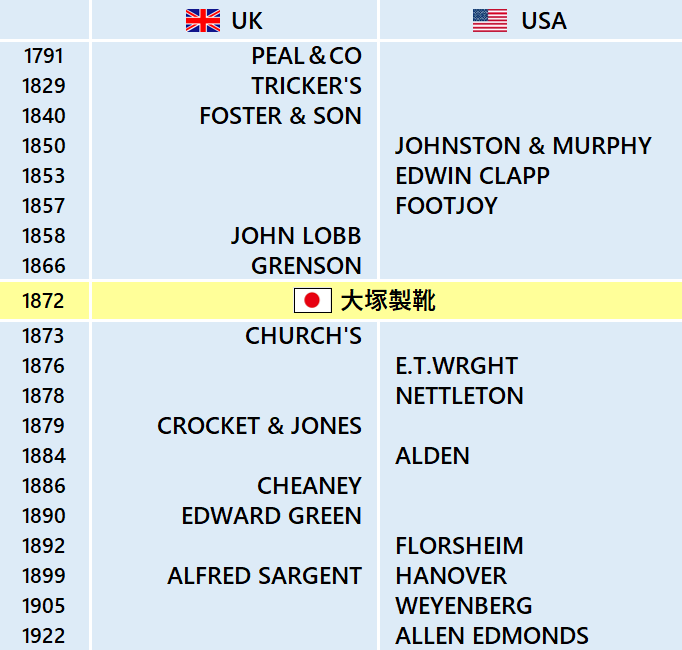Click the year 1872 cell
This screenshot has height=650, width=682.
[x=43, y=301]
